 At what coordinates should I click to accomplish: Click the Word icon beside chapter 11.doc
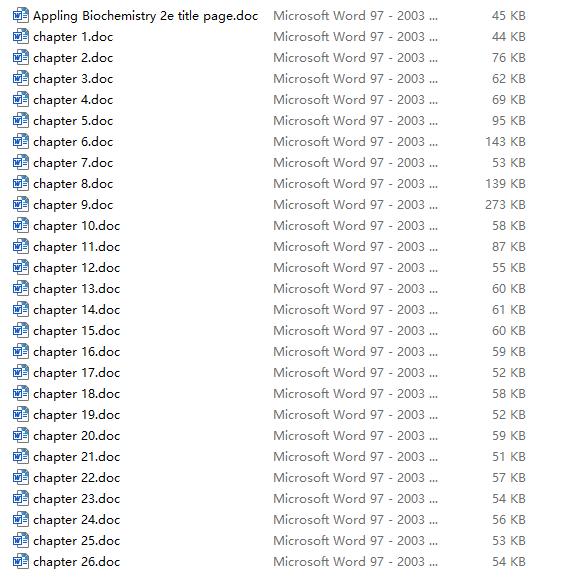(21, 246)
